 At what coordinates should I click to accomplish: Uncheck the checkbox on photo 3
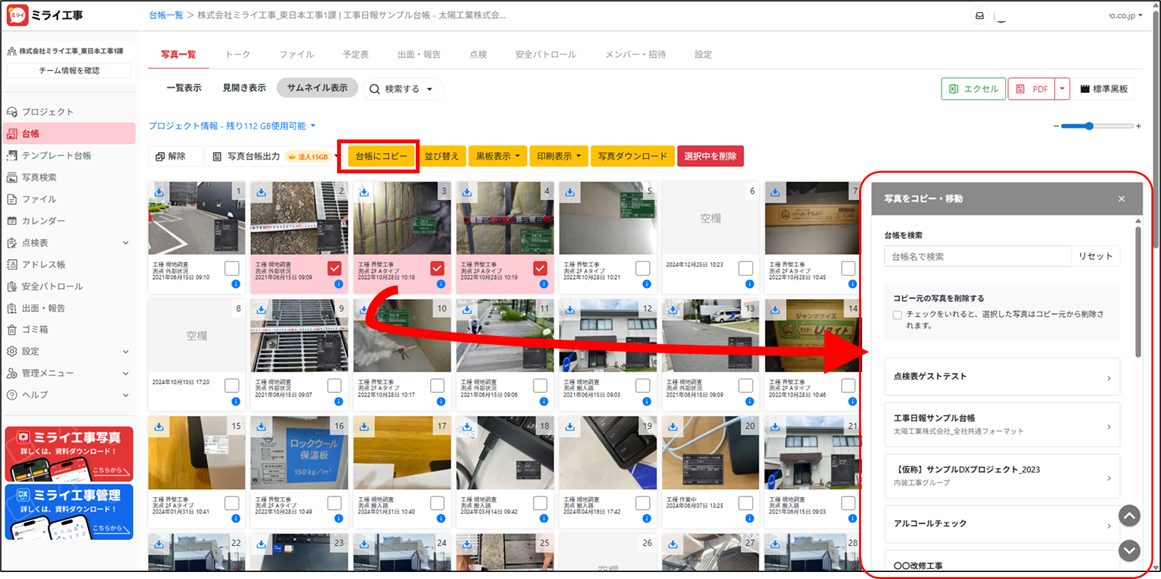437,268
